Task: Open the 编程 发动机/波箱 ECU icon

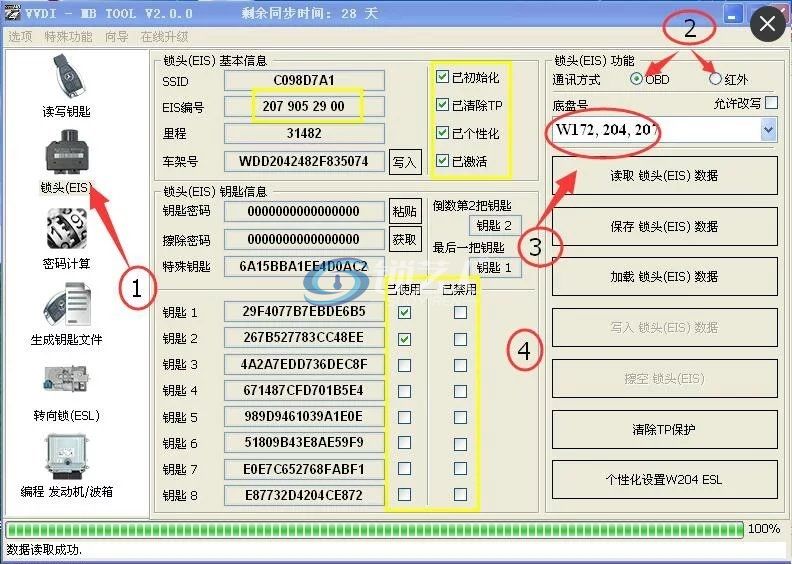Action: 67,456
